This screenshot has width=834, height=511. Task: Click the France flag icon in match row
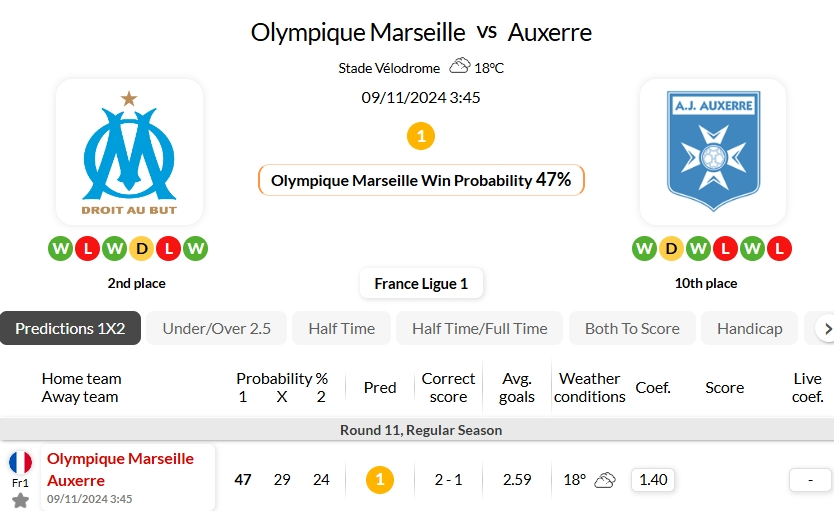[20, 463]
